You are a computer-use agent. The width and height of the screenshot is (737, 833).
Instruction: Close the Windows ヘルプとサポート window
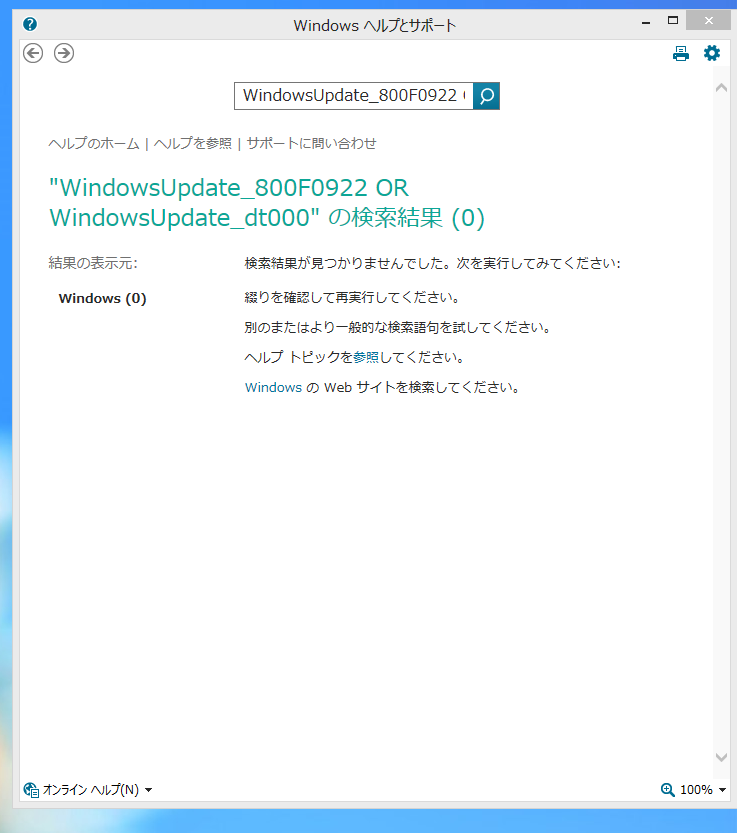click(708, 21)
